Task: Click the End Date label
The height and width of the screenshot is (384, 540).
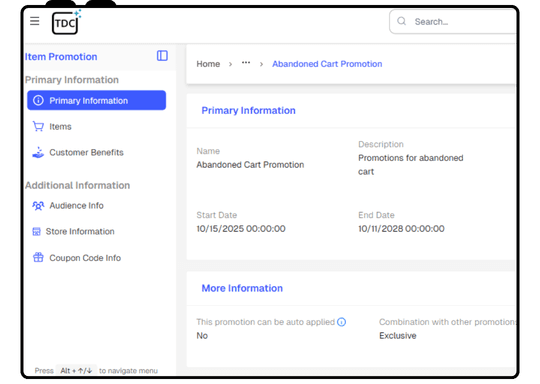Action: (376, 215)
